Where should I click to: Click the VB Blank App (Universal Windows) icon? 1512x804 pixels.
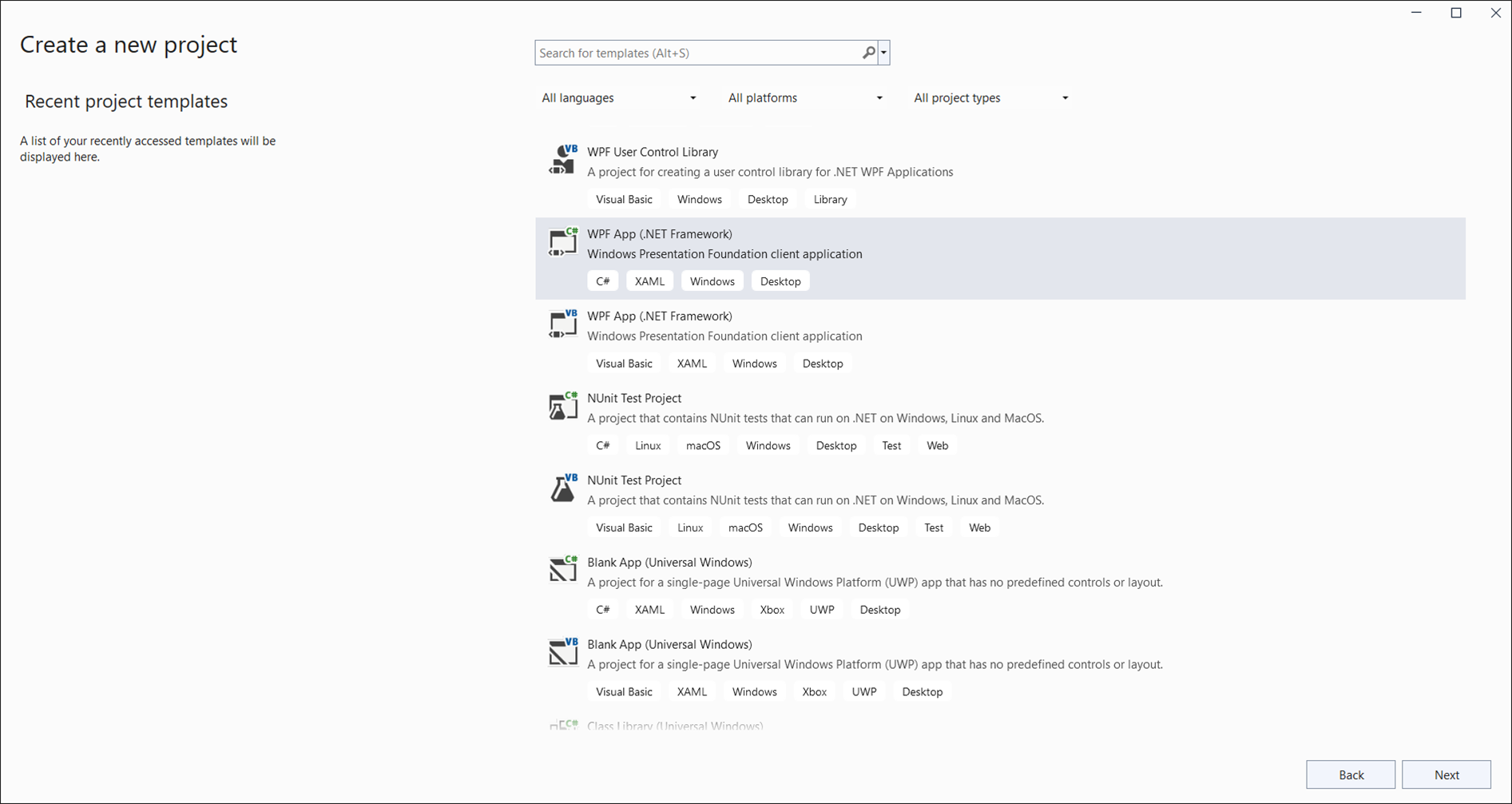click(x=563, y=652)
